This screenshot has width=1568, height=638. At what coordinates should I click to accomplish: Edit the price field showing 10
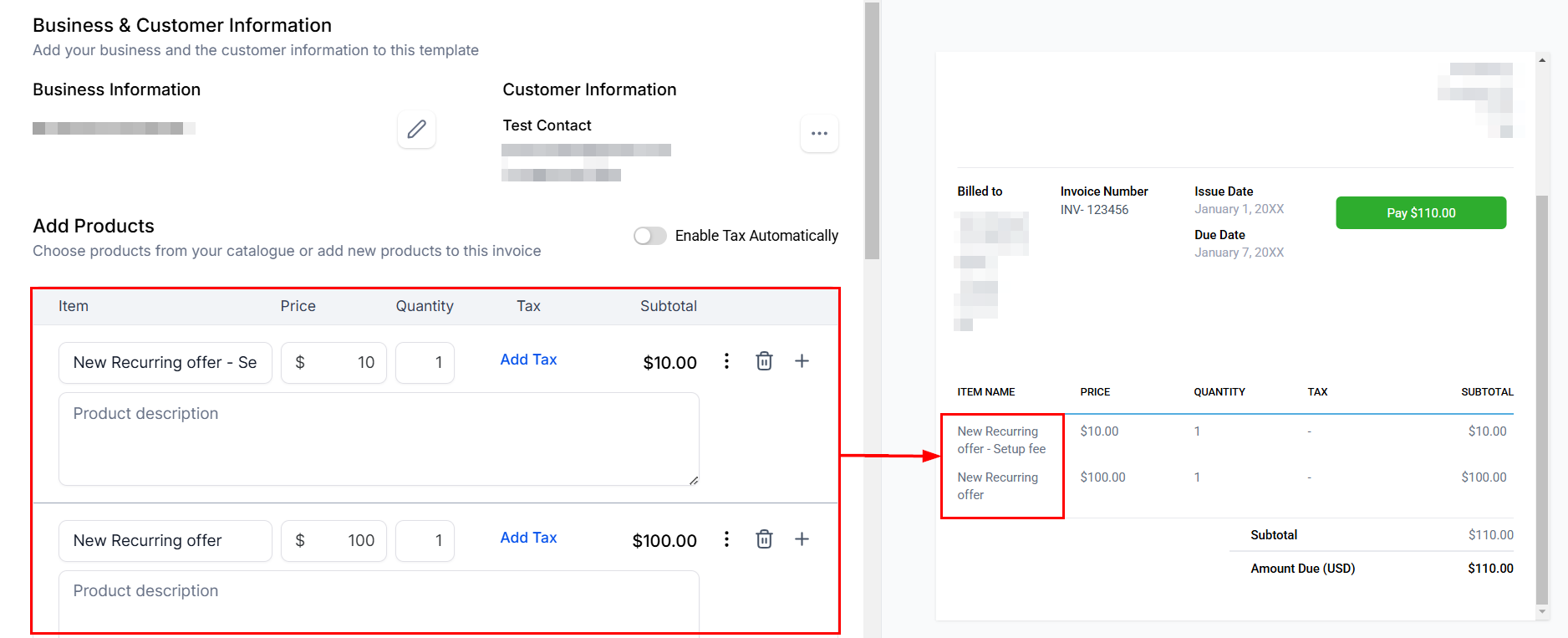click(333, 363)
